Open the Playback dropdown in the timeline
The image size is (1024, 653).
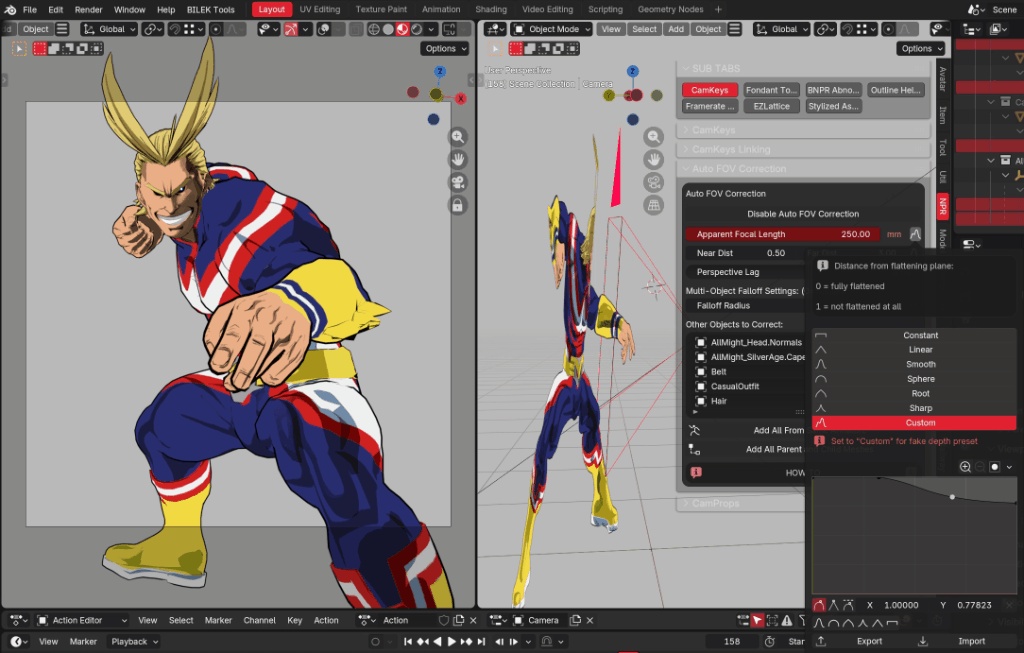134,641
